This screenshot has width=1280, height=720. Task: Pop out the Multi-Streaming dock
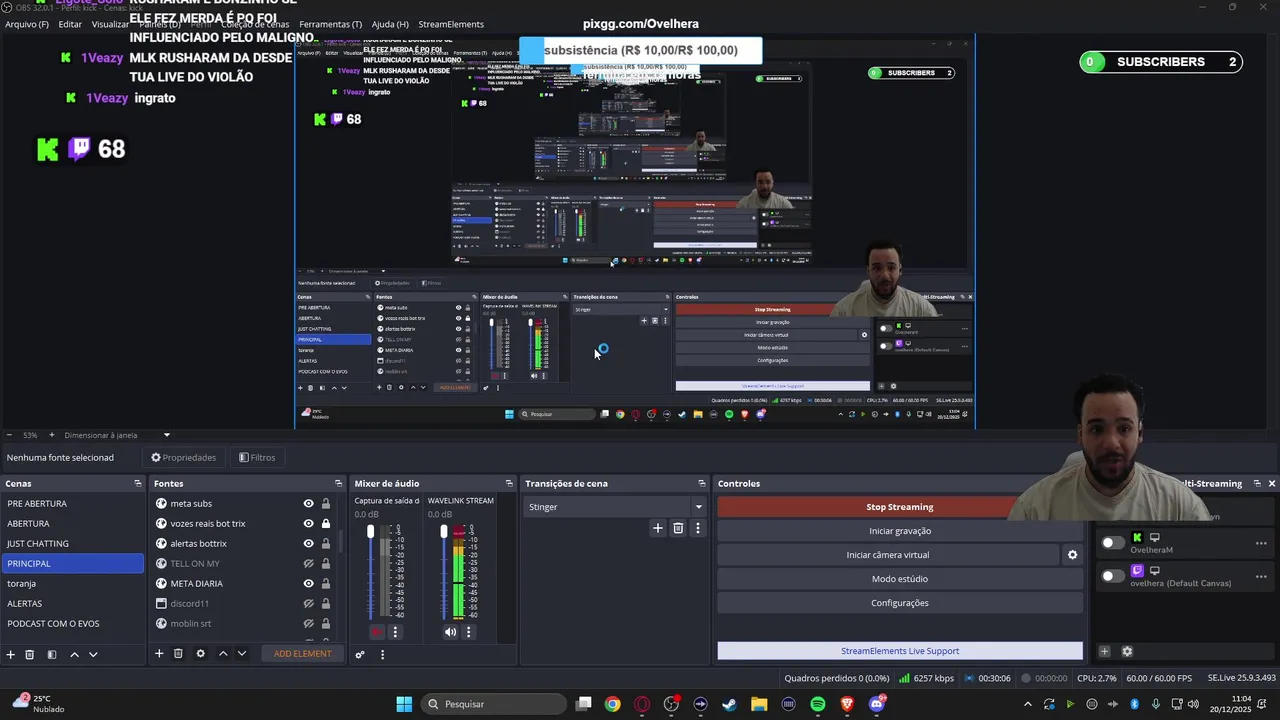pos(1257,484)
